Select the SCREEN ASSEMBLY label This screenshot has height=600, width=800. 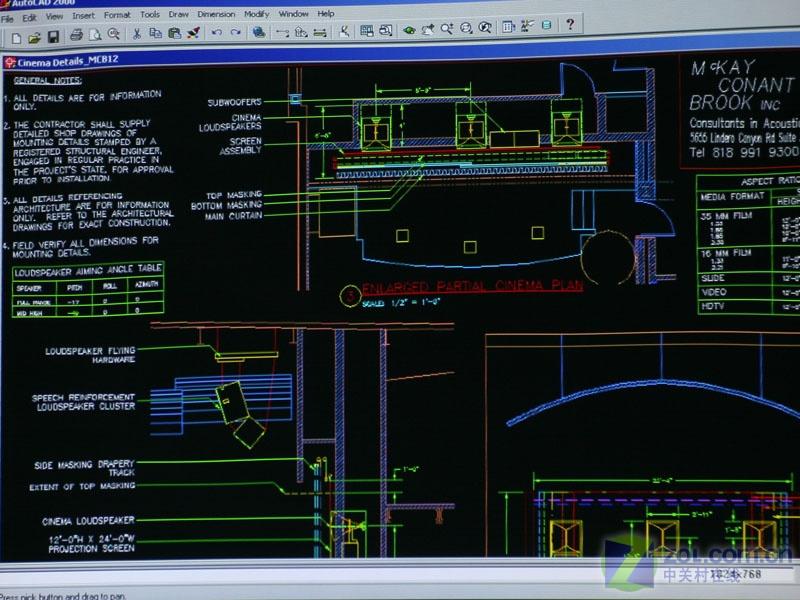tap(240, 145)
